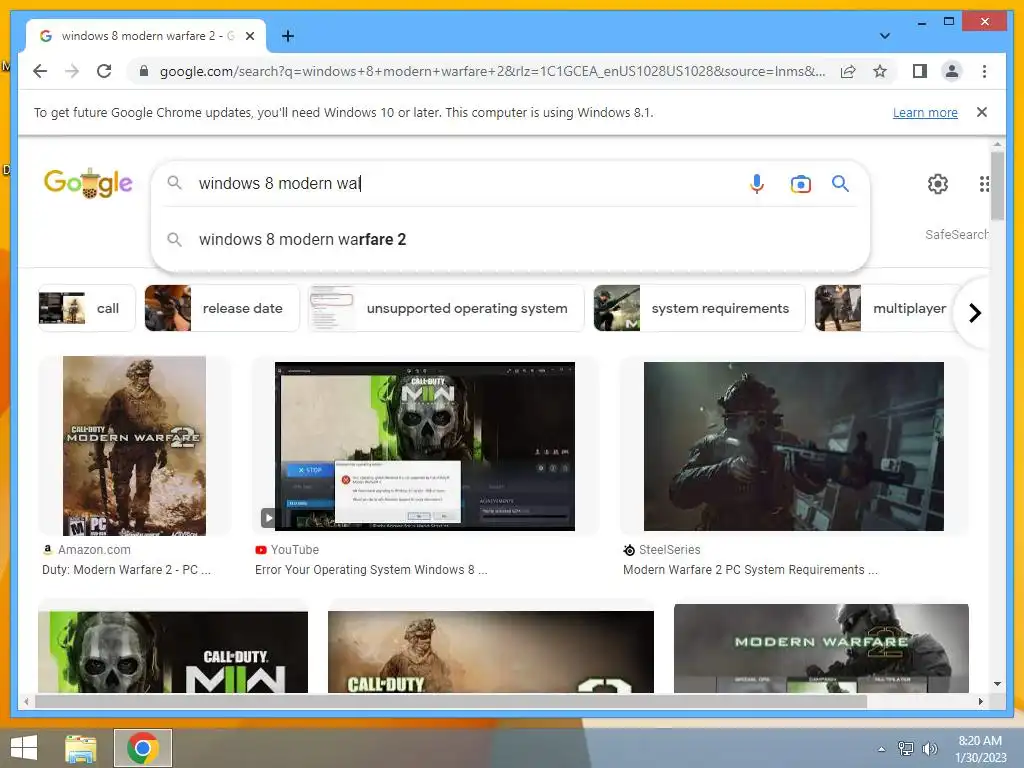Reload the Google search page

click(104, 71)
